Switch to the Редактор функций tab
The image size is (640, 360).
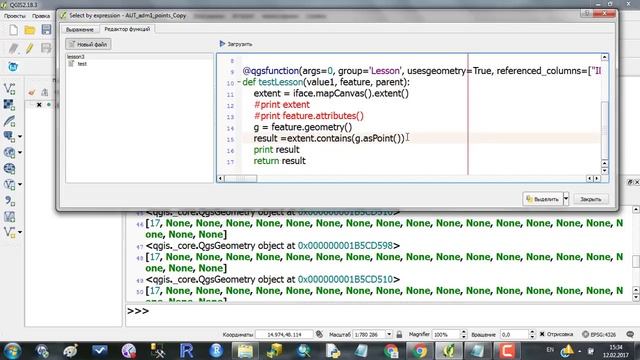point(127,29)
